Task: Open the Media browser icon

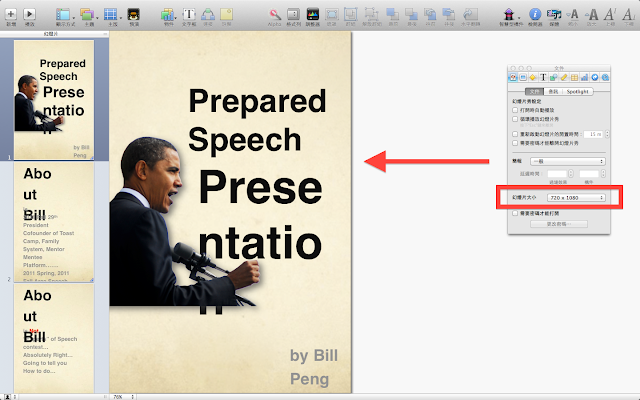Action: click(554, 15)
